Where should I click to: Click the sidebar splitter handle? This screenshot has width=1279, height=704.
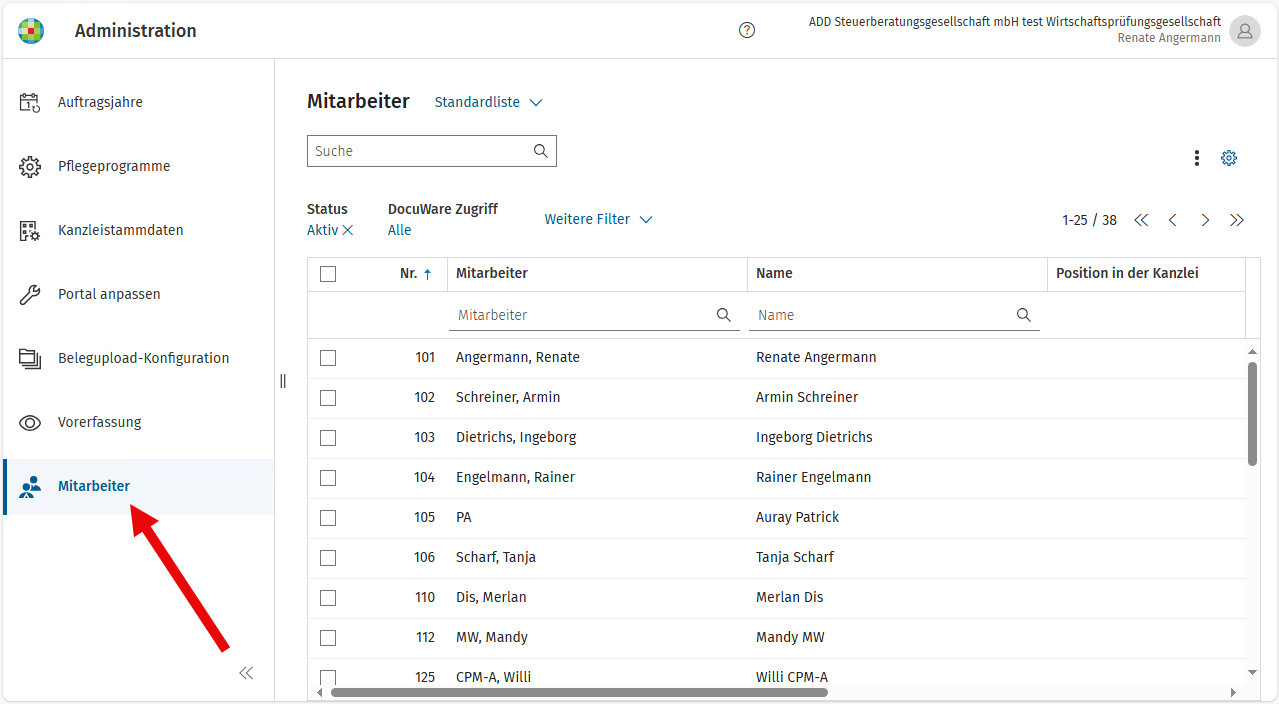(x=283, y=381)
